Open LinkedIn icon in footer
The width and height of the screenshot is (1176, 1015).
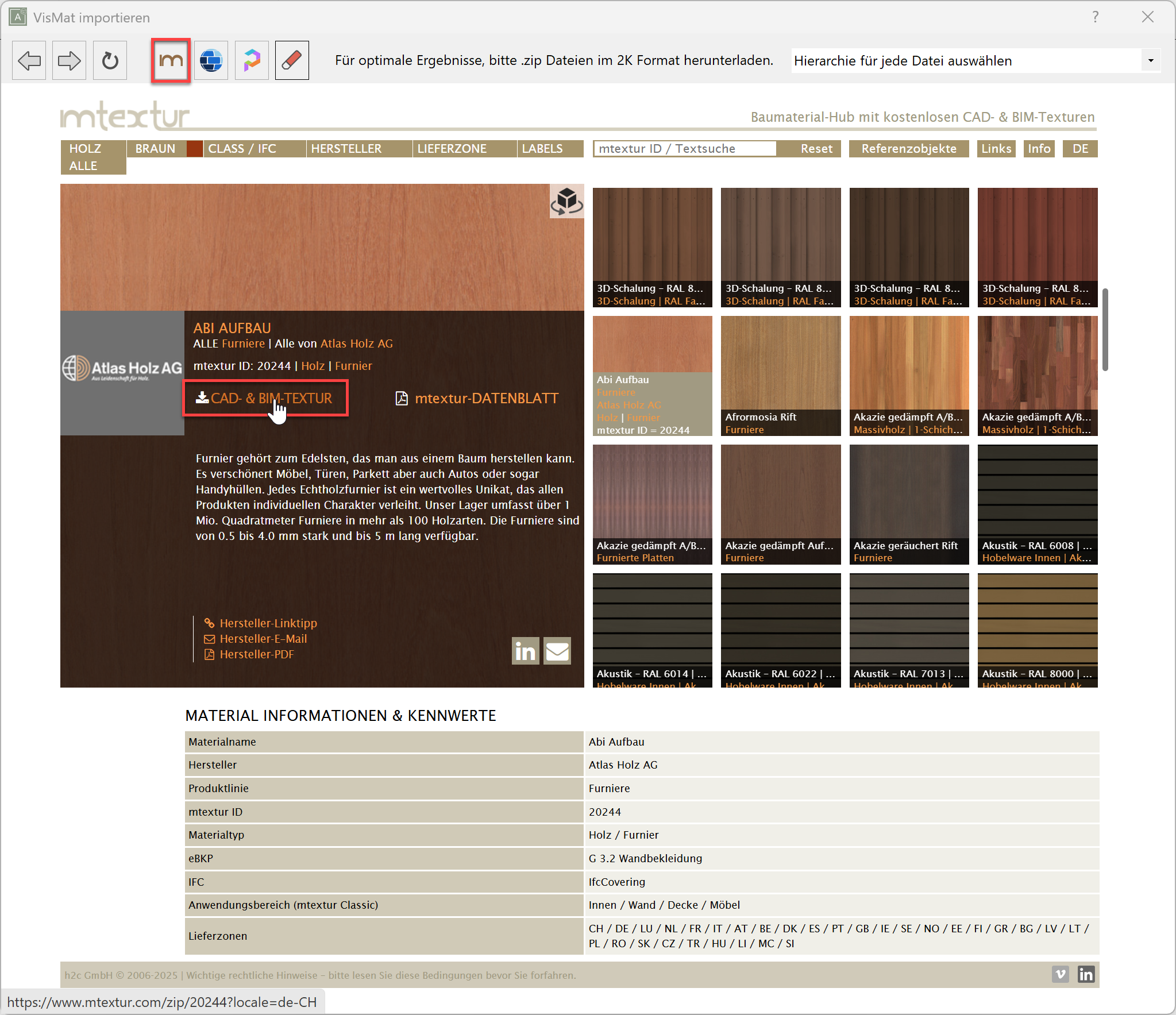tap(1086, 974)
